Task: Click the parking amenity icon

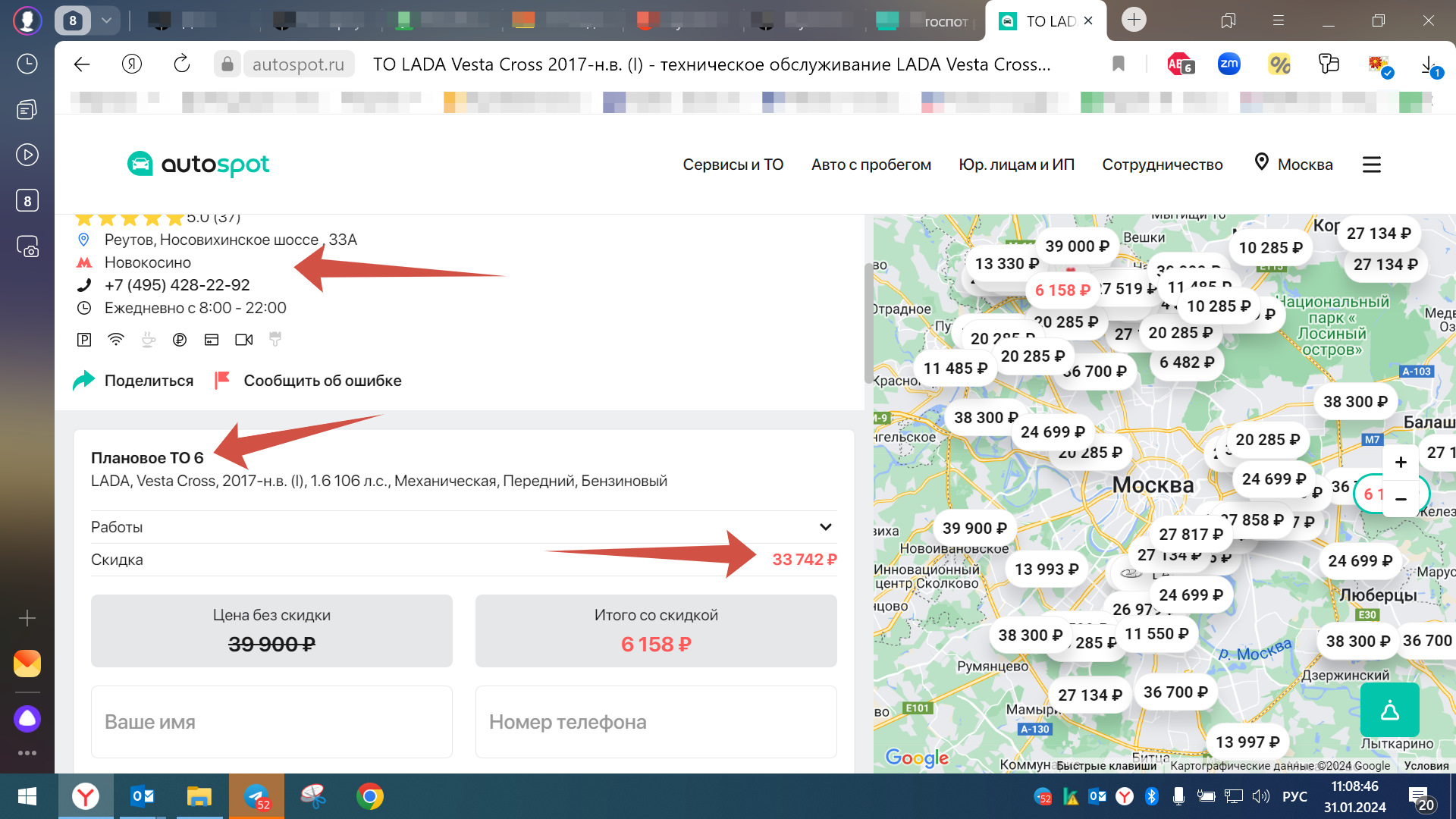Action: (84, 340)
